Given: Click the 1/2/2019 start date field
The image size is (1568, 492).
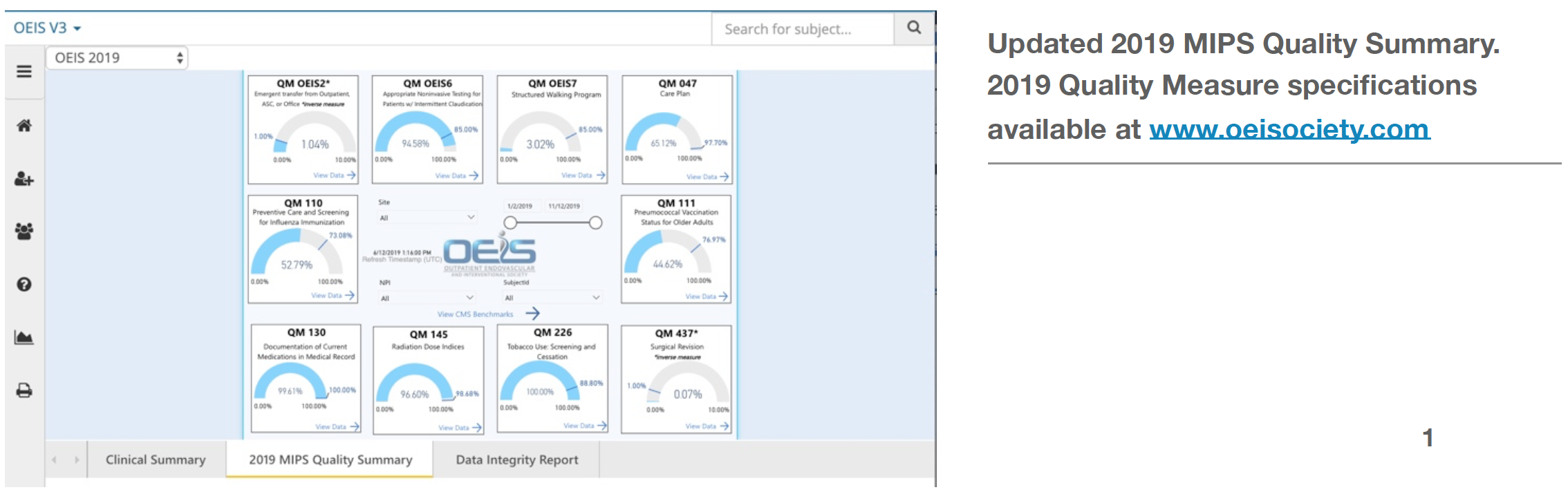Looking at the screenshot, I should click(520, 206).
